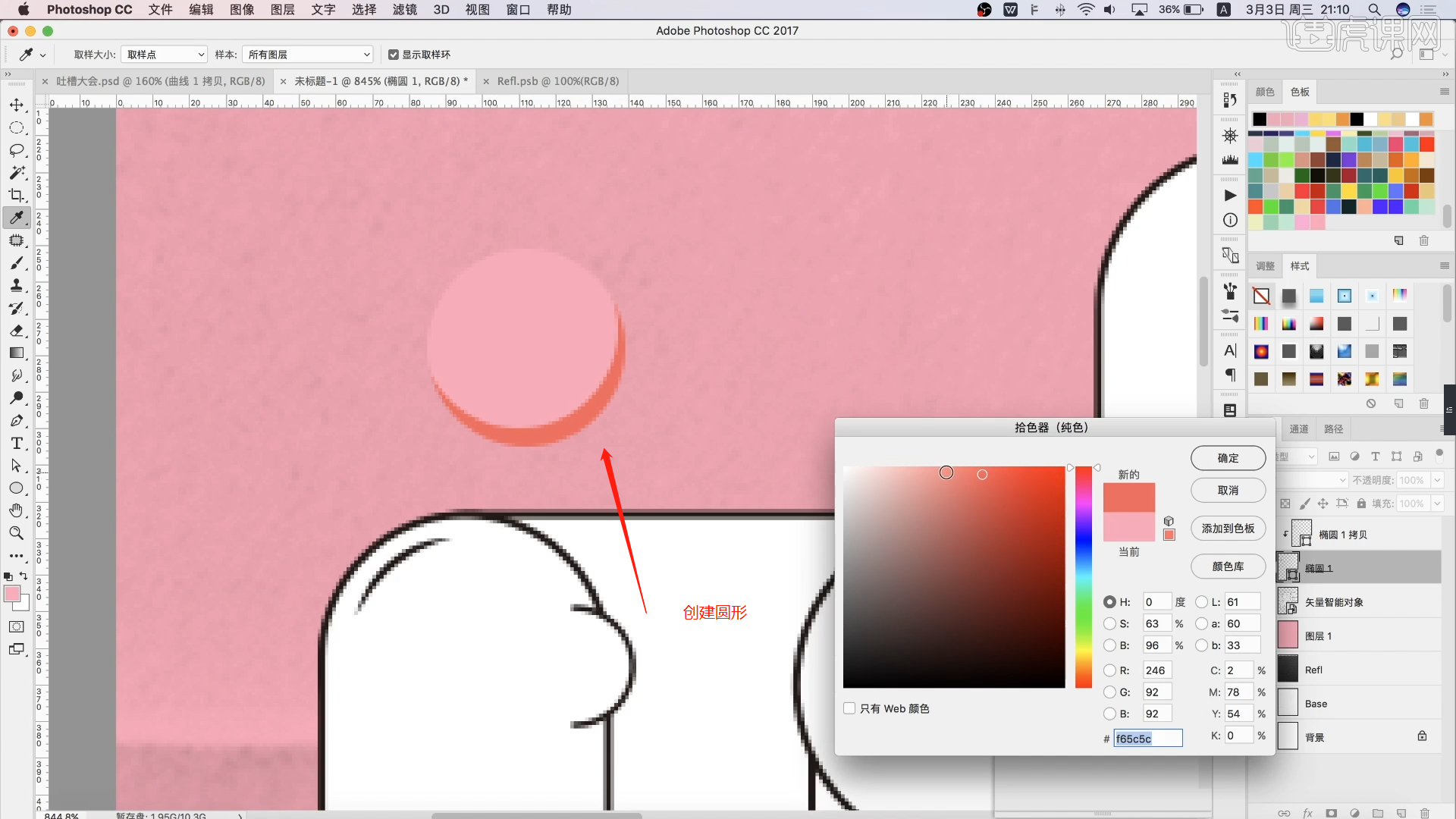Open the Paragraph panel icon
The height and width of the screenshot is (819, 1456).
(x=1230, y=375)
